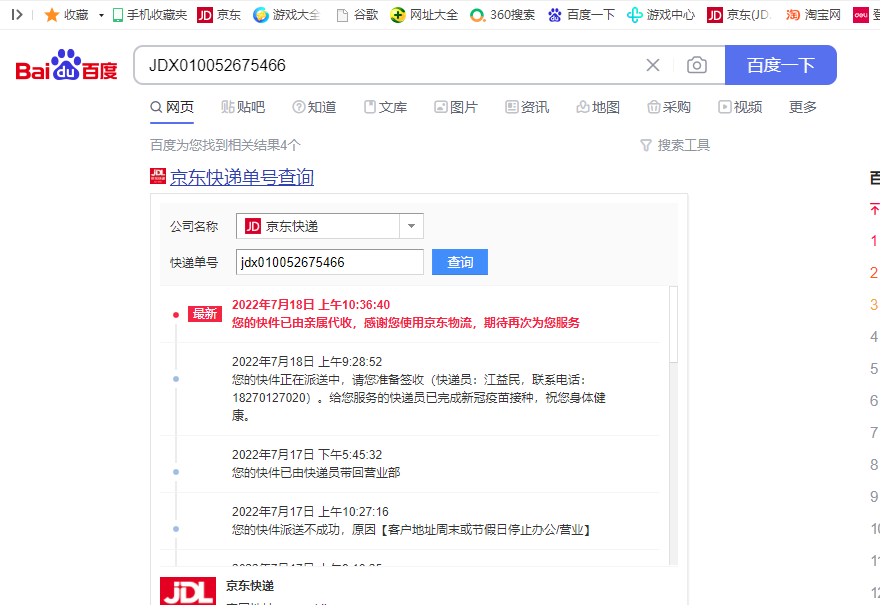Open the 百度一下 bookmark
This screenshot has width=880, height=605.
(x=581, y=15)
